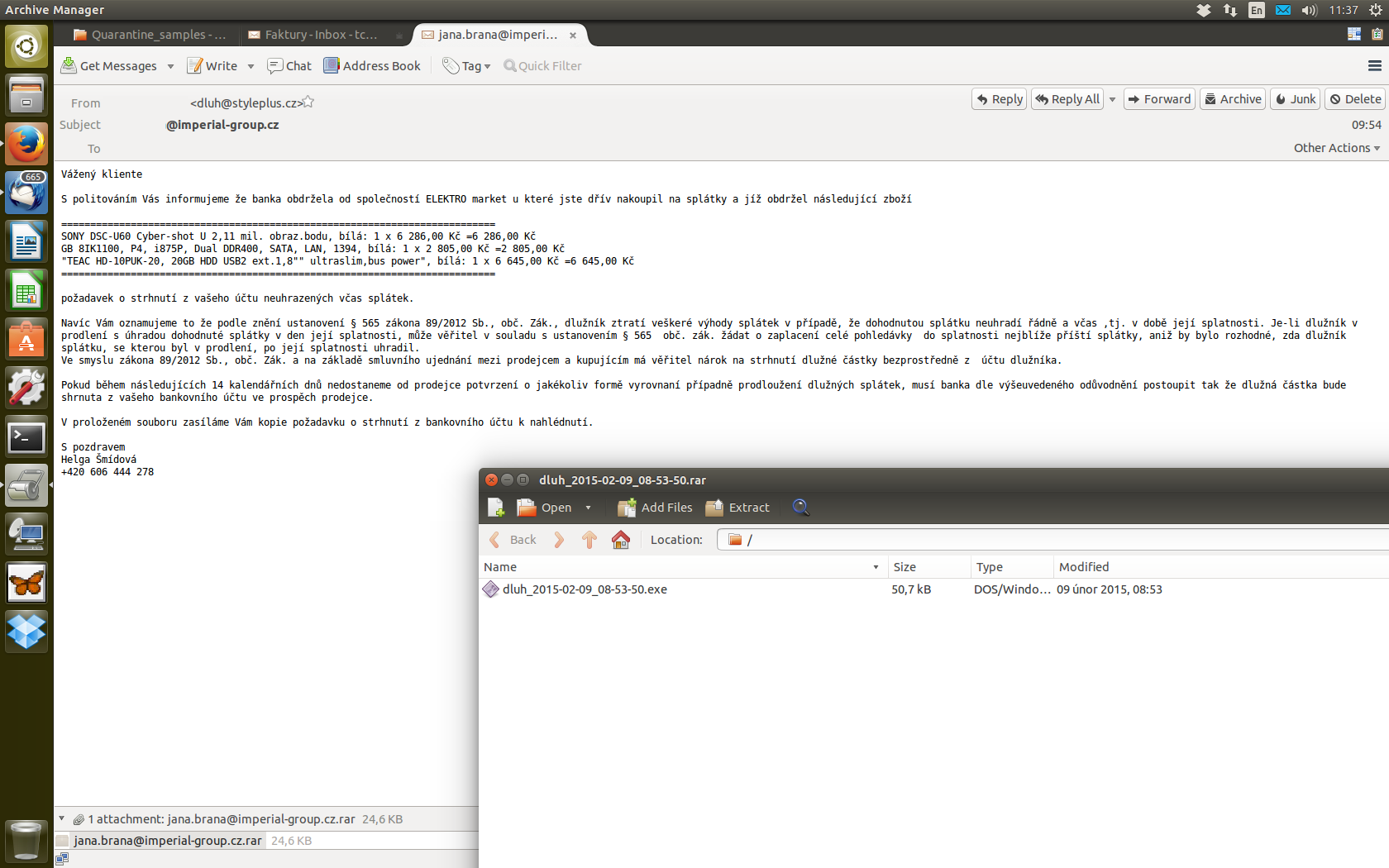The image size is (1389, 868).
Task: Open Terminal from the launcher
Action: click(x=26, y=436)
